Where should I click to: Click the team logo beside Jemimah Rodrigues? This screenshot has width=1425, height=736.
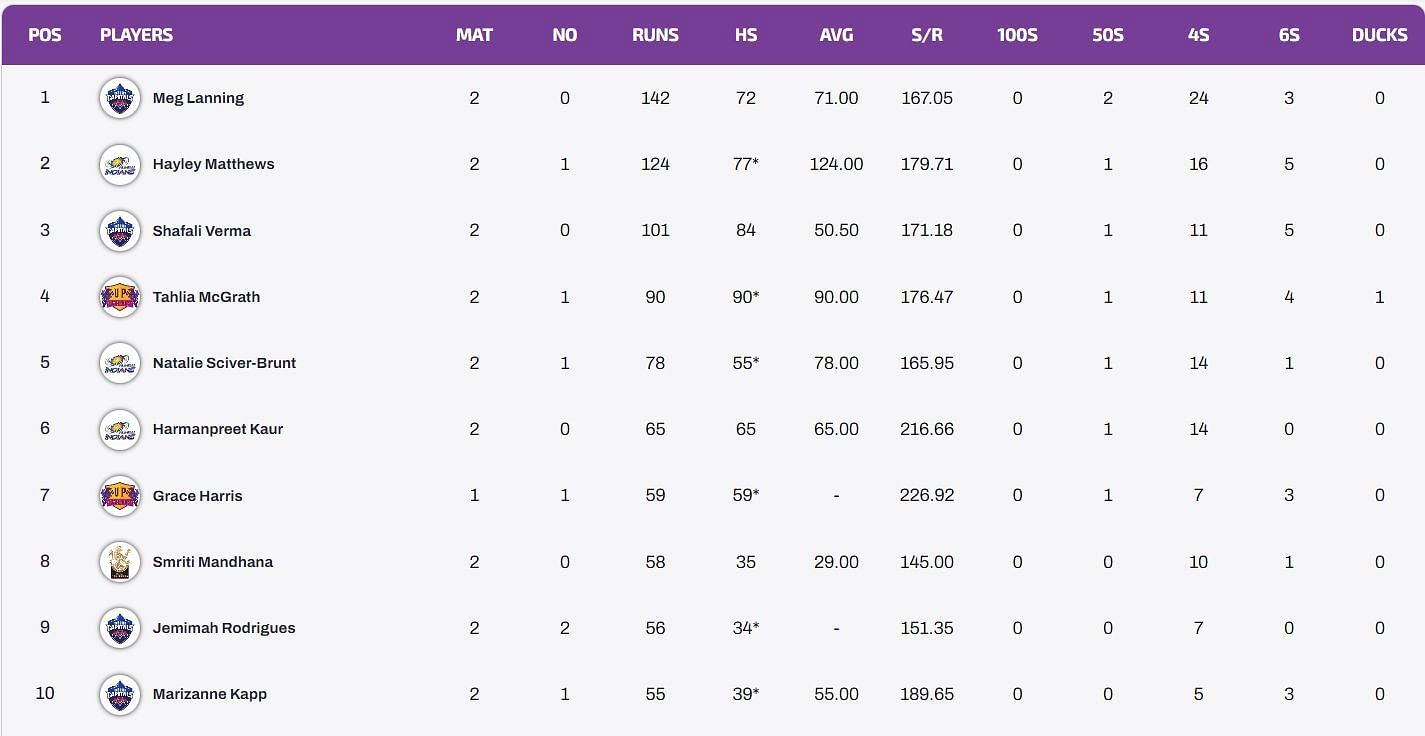(x=120, y=628)
